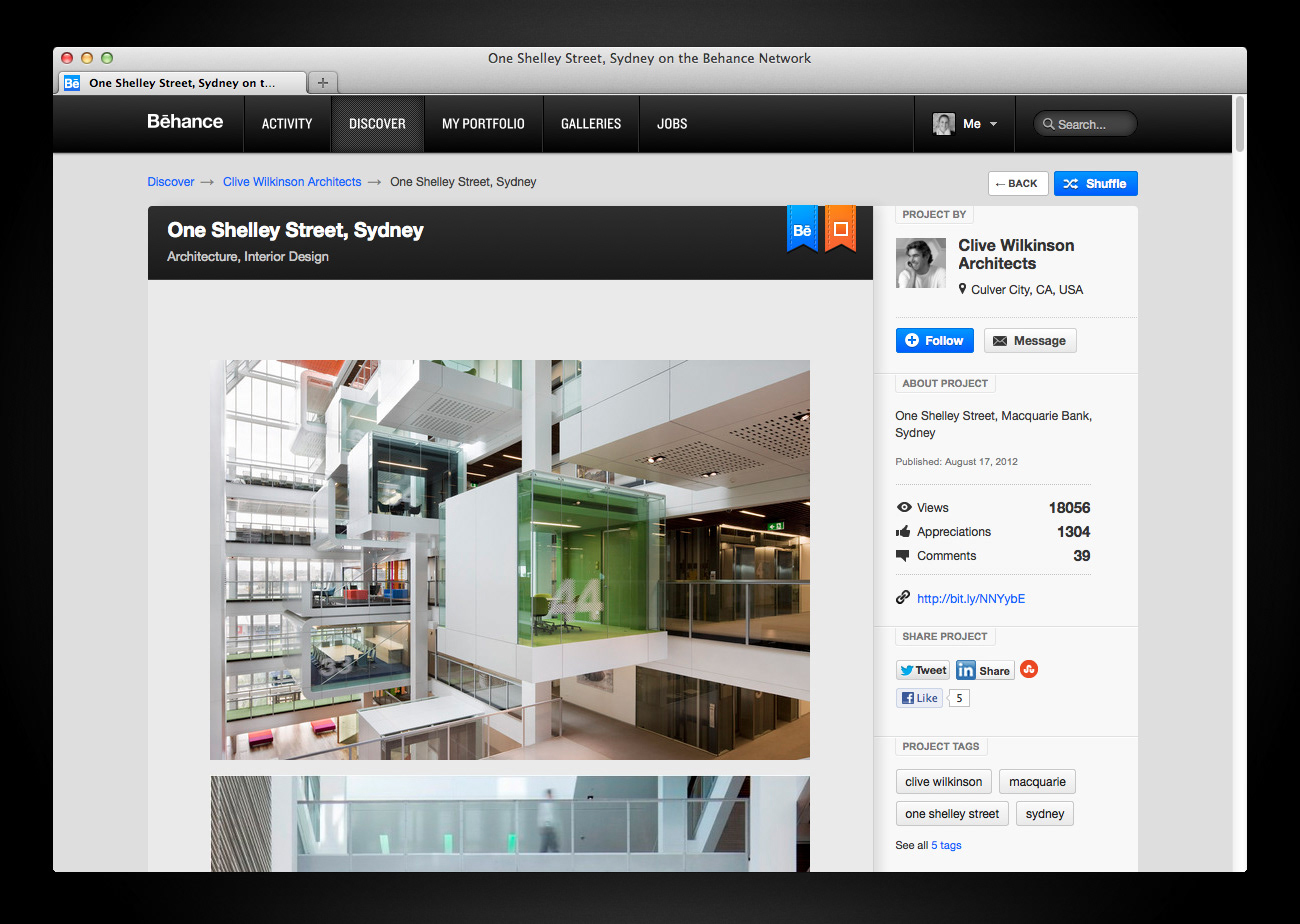The width and height of the screenshot is (1300, 924).
Task: Click the vertical page scrollbar thumb
Action: coord(1240,124)
